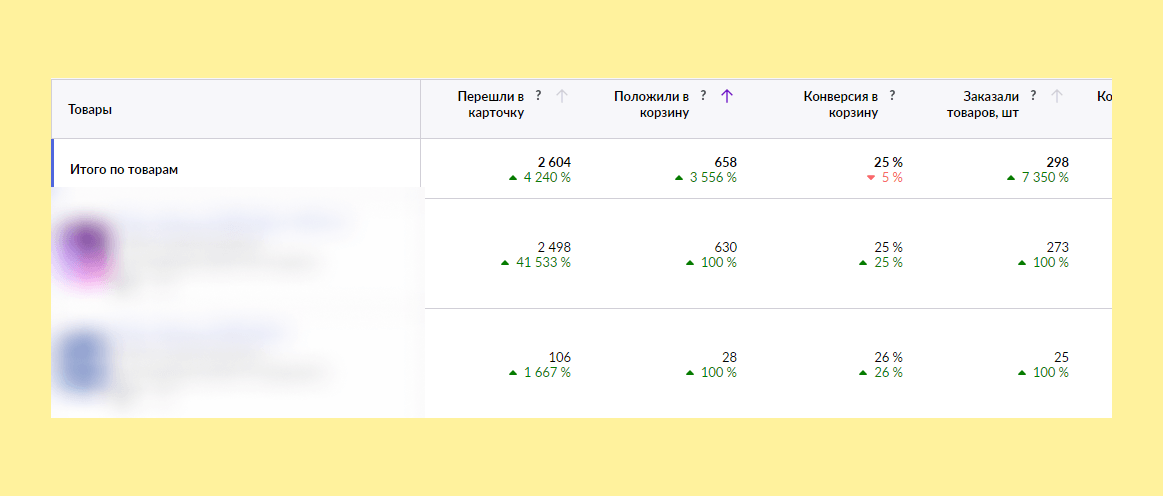Click 'Конверсия в корзину' column header text

pyautogui.click(x=840, y=105)
